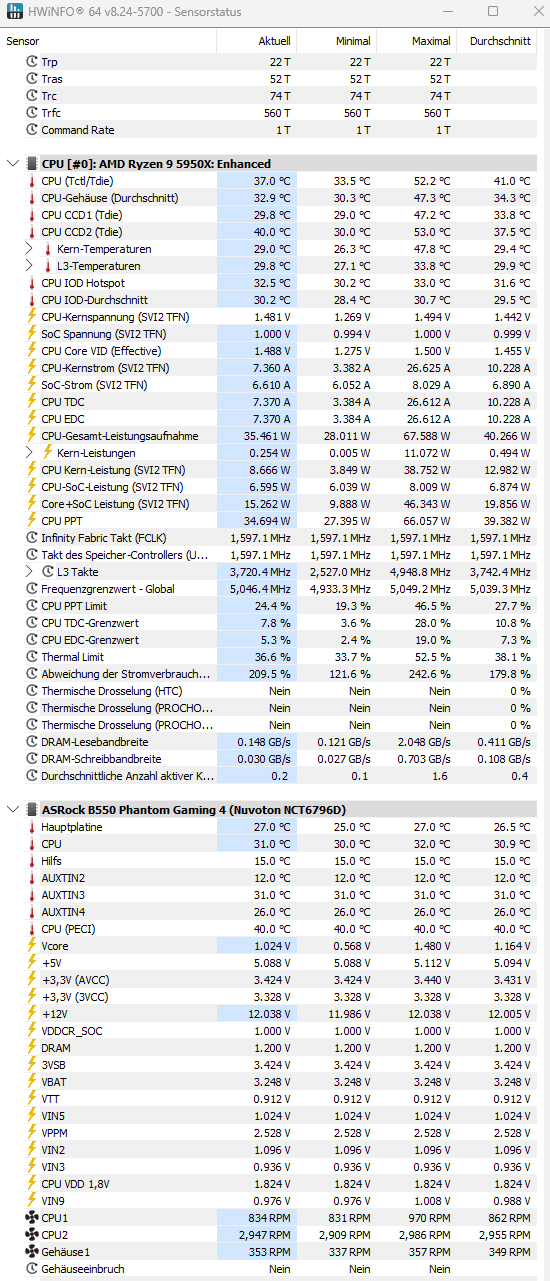
Task: Click the fan icon next to CPU1
Action: point(31,1218)
